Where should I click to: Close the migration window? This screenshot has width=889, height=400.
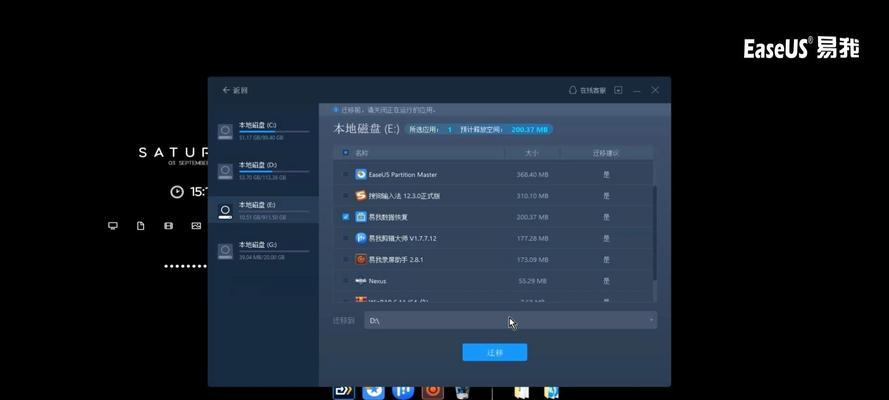[655, 91]
